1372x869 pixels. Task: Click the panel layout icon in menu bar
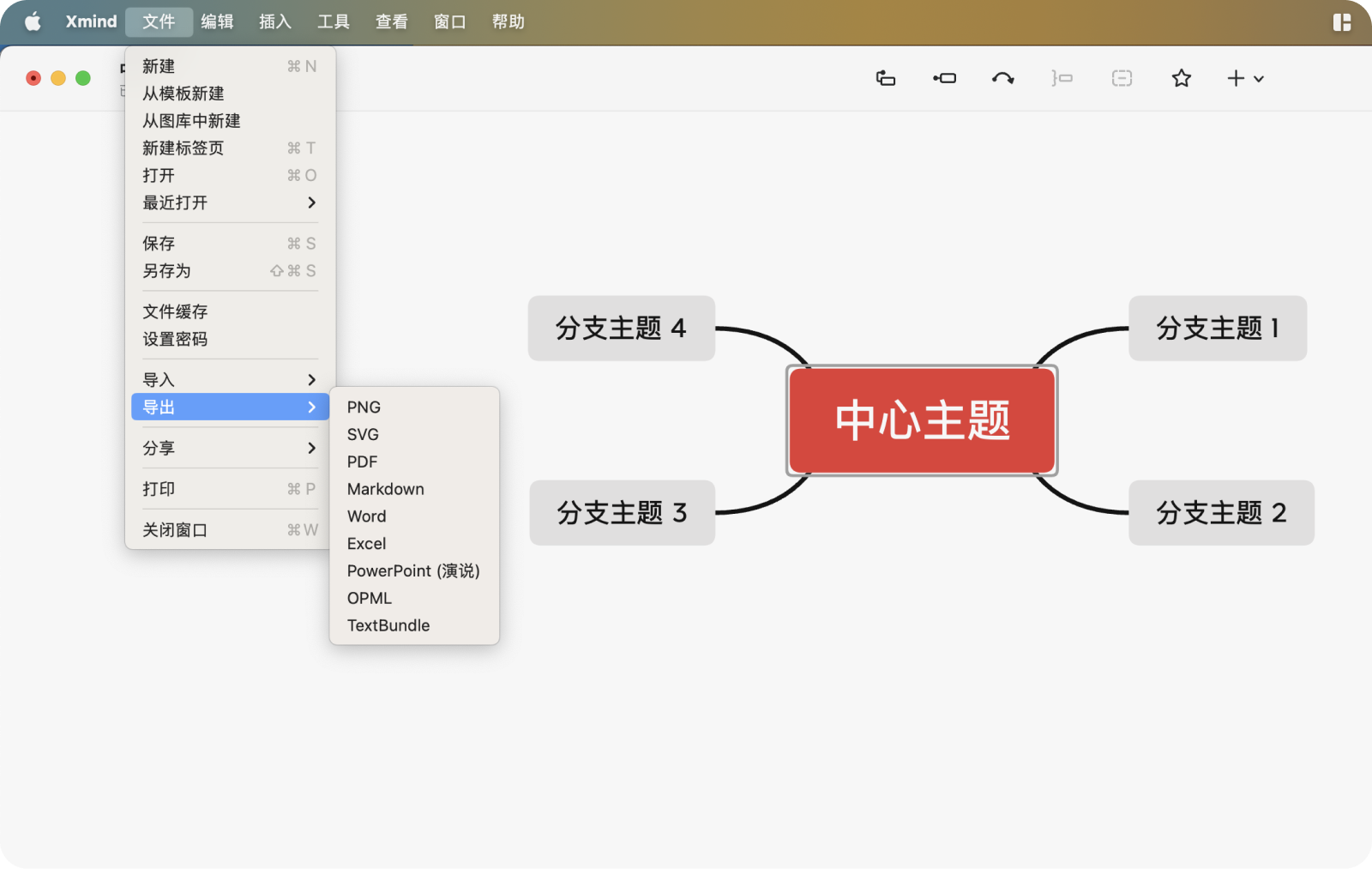[x=1342, y=22]
